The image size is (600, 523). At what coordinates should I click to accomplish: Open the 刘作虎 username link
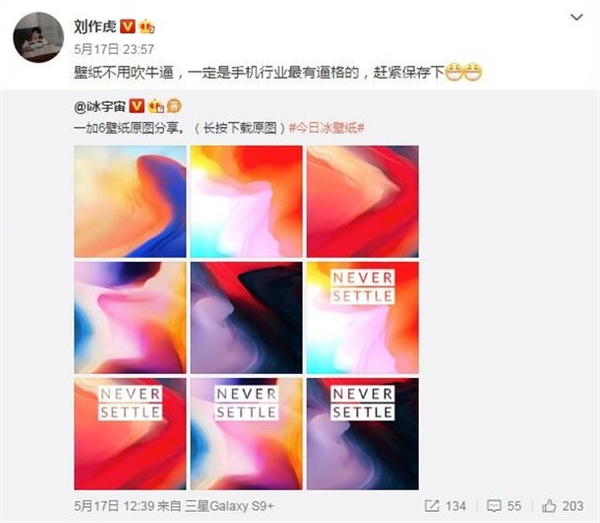tap(95, 26)
